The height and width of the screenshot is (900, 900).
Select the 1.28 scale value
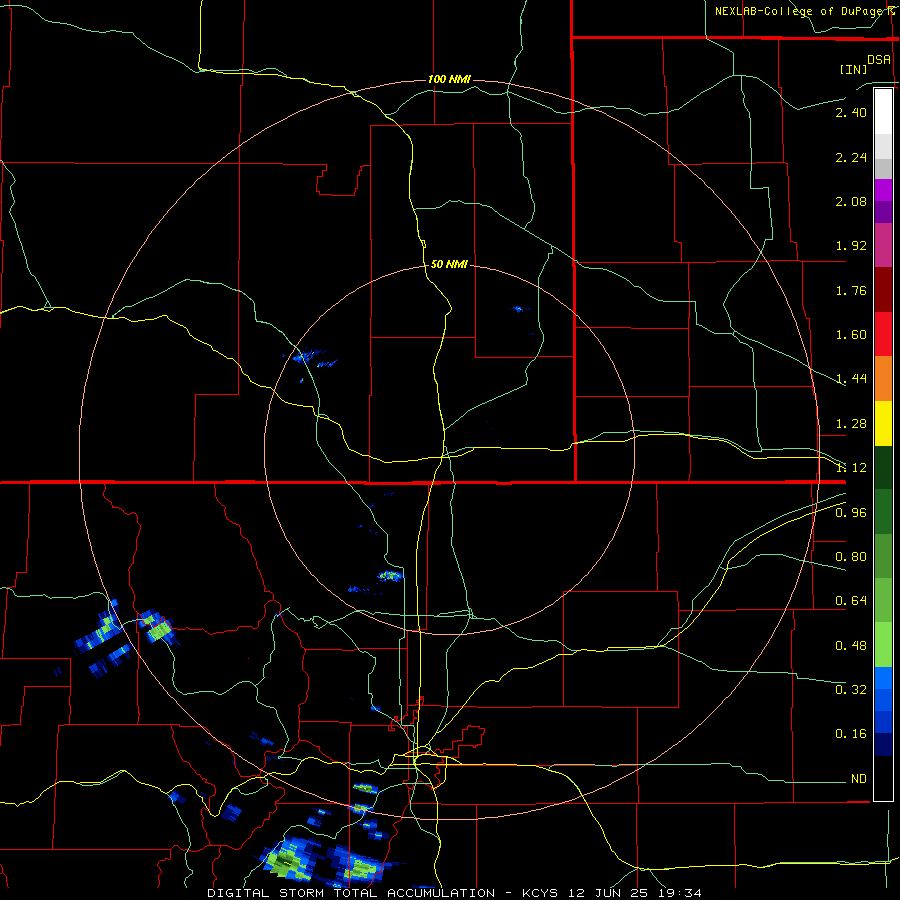tap(851, 424)
